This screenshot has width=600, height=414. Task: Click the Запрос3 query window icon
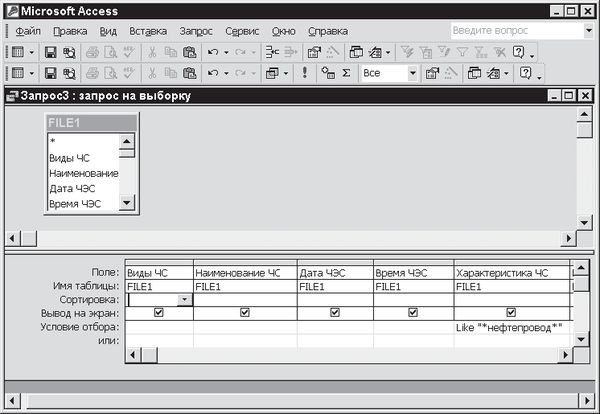point(12,96)
